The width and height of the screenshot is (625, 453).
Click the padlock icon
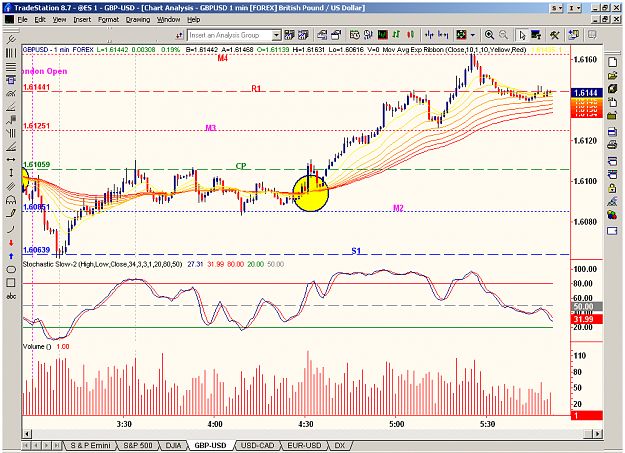(612, 188)
